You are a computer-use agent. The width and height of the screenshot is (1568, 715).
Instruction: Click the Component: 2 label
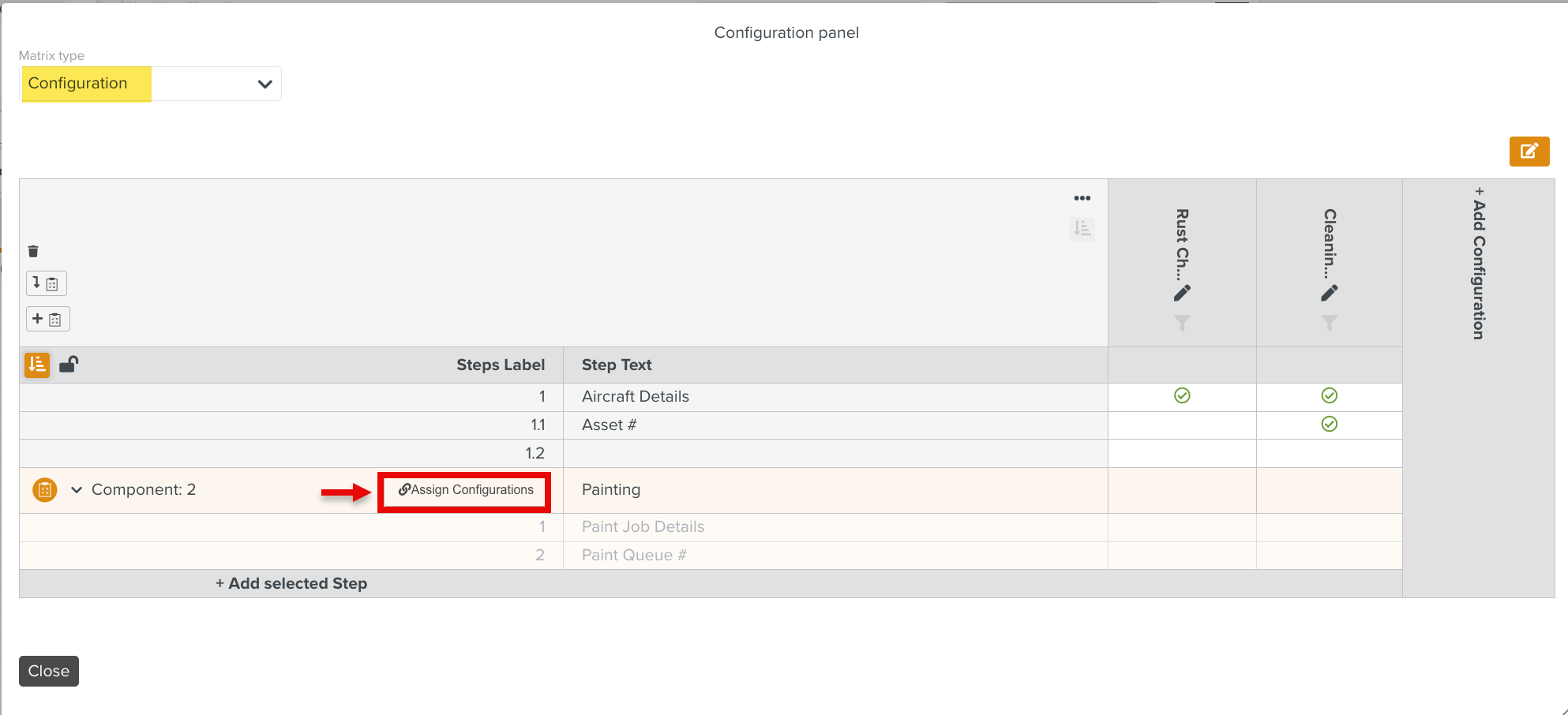coord(144,489)
